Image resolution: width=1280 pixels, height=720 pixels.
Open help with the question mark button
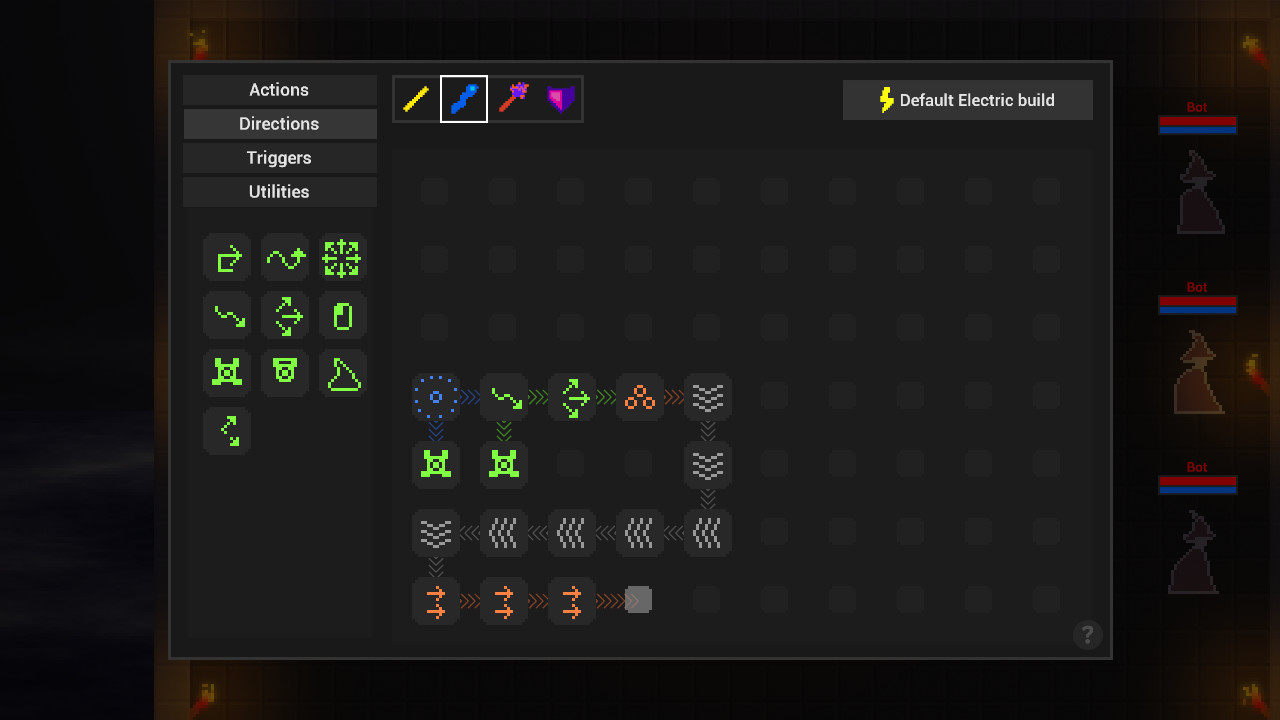click(1087, 635)
